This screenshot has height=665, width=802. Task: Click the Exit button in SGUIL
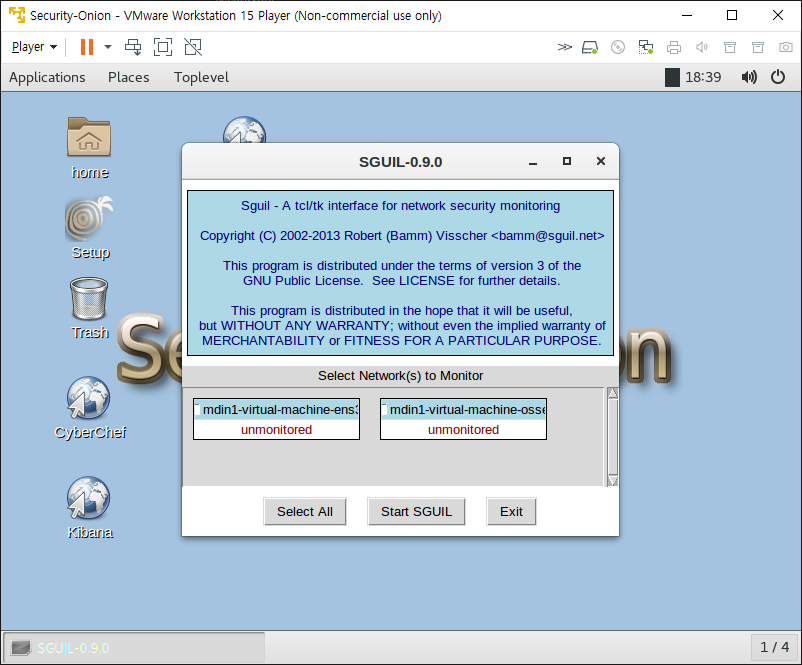(511, 512)
